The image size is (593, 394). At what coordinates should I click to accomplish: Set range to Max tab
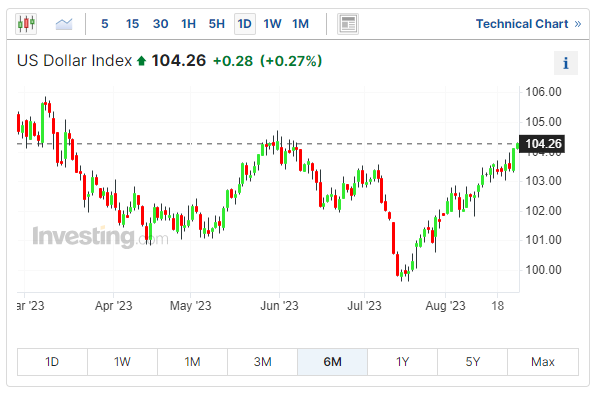[543, 362]
